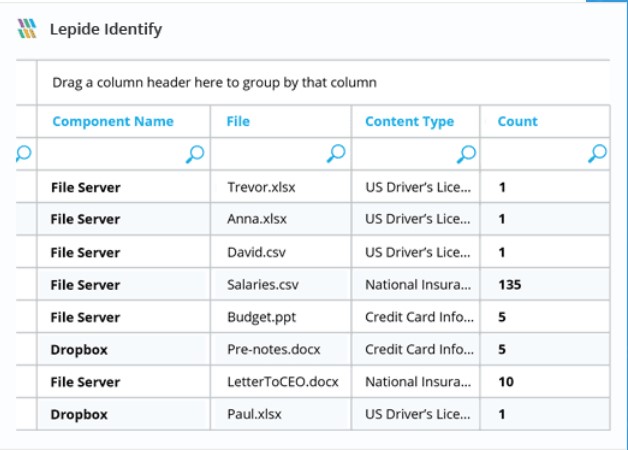Click National Insura... in the LetterToCEO.docx row
The width and height of the screenshot is (628, 450).
click(x=418, y=382)
